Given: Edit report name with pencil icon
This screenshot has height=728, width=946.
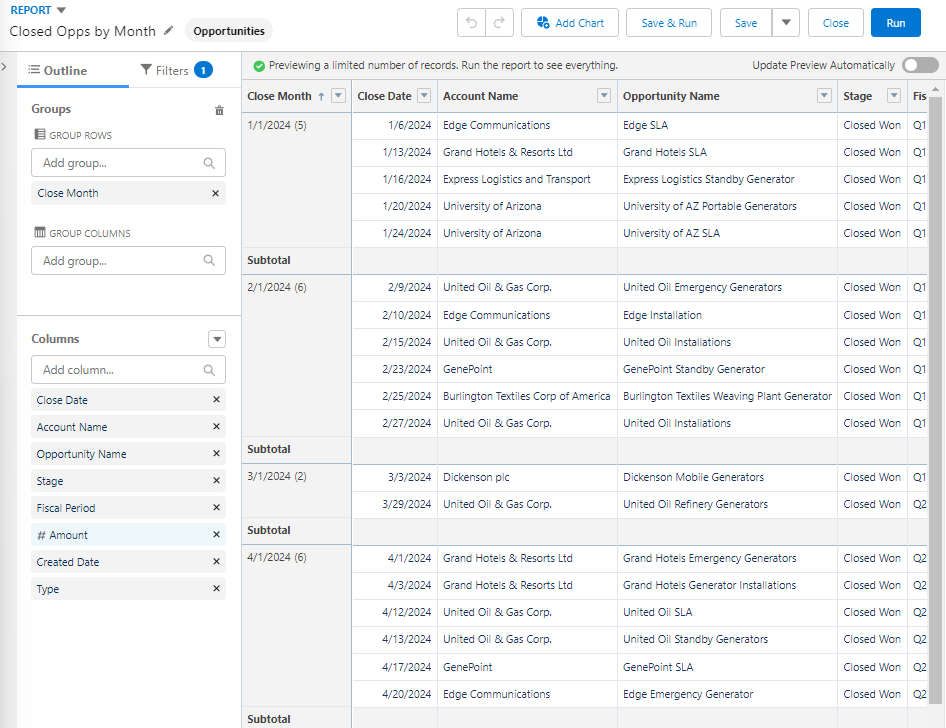Looking at the screenshot, I should click(x=169, y=30).
